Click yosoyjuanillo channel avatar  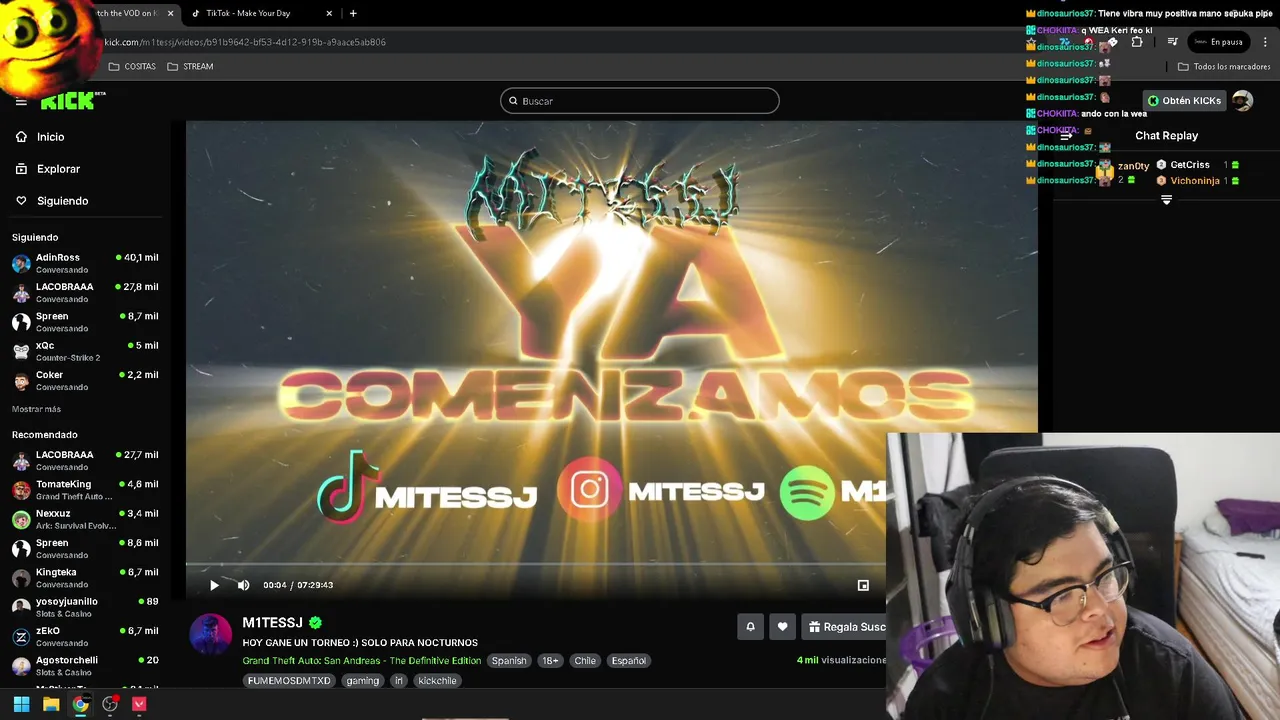21,607
